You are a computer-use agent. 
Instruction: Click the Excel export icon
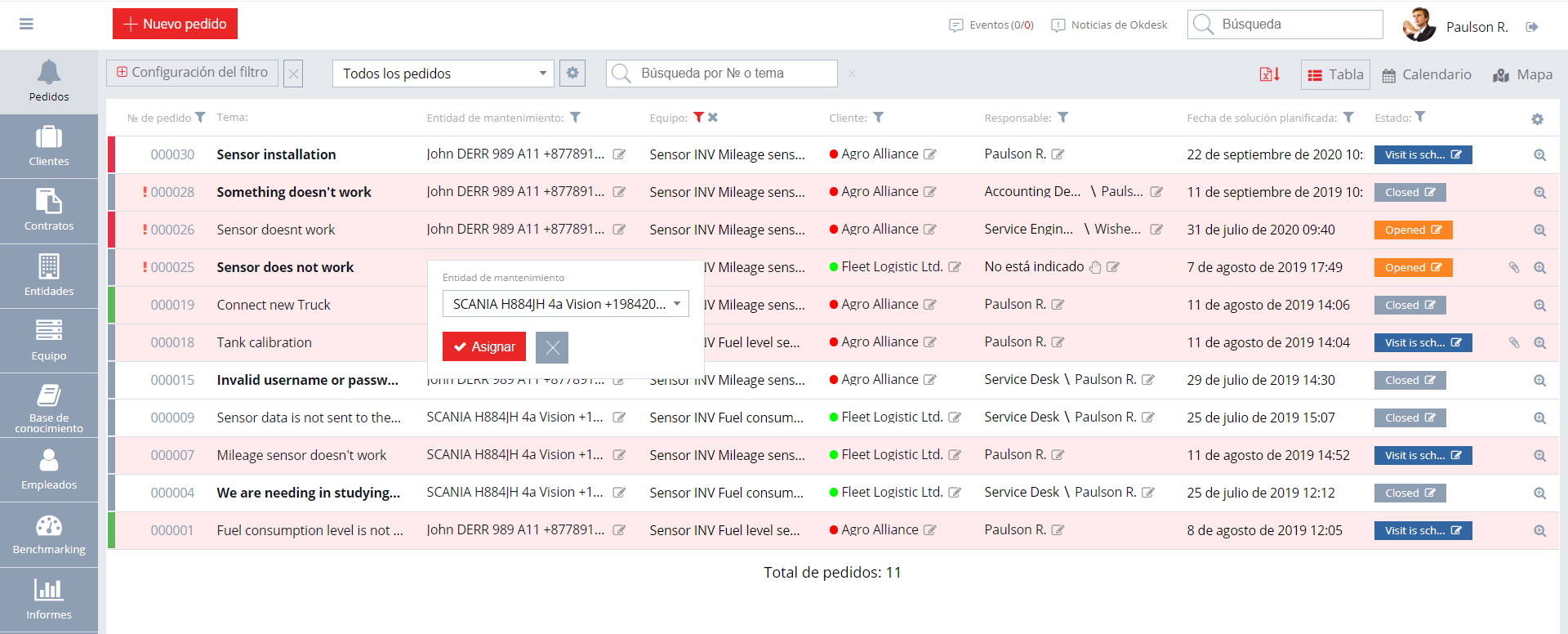coord(1269,74)
